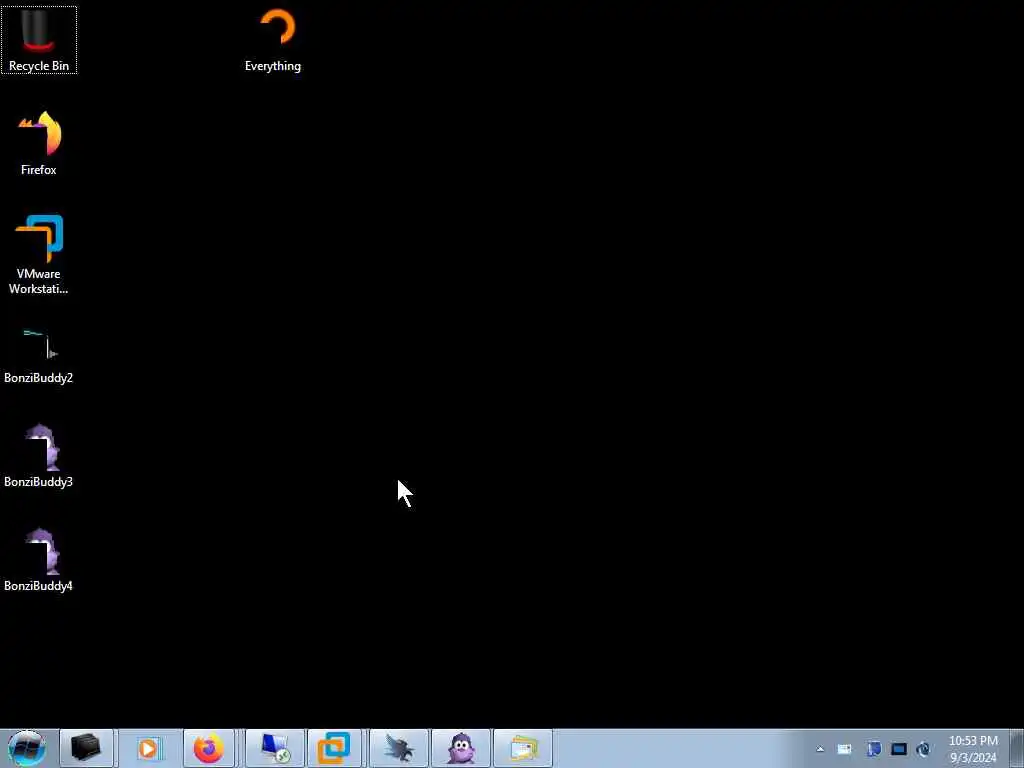Open the Windows Start menu orb

[26, 748]
